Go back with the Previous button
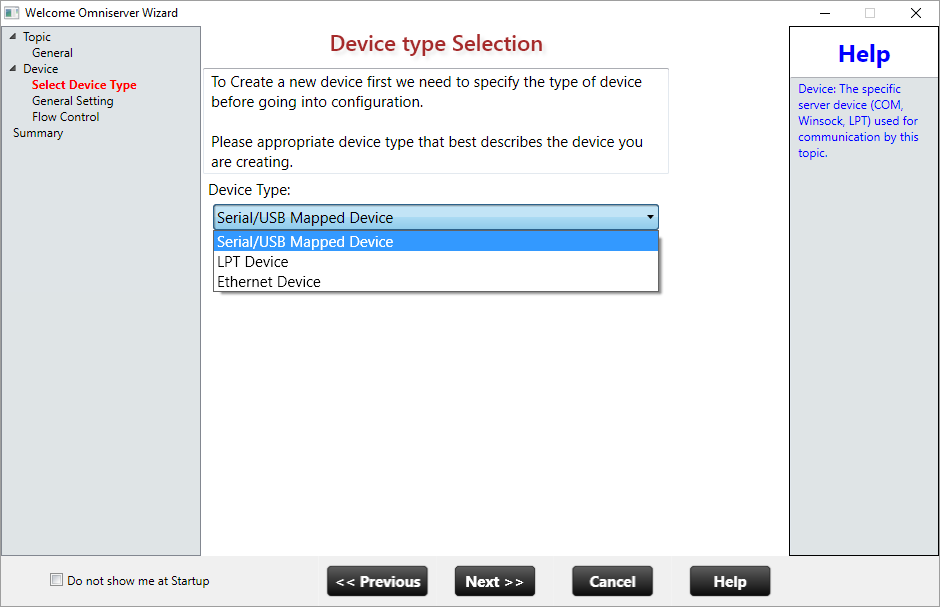The image size is (940, 607). coord(377,582)
